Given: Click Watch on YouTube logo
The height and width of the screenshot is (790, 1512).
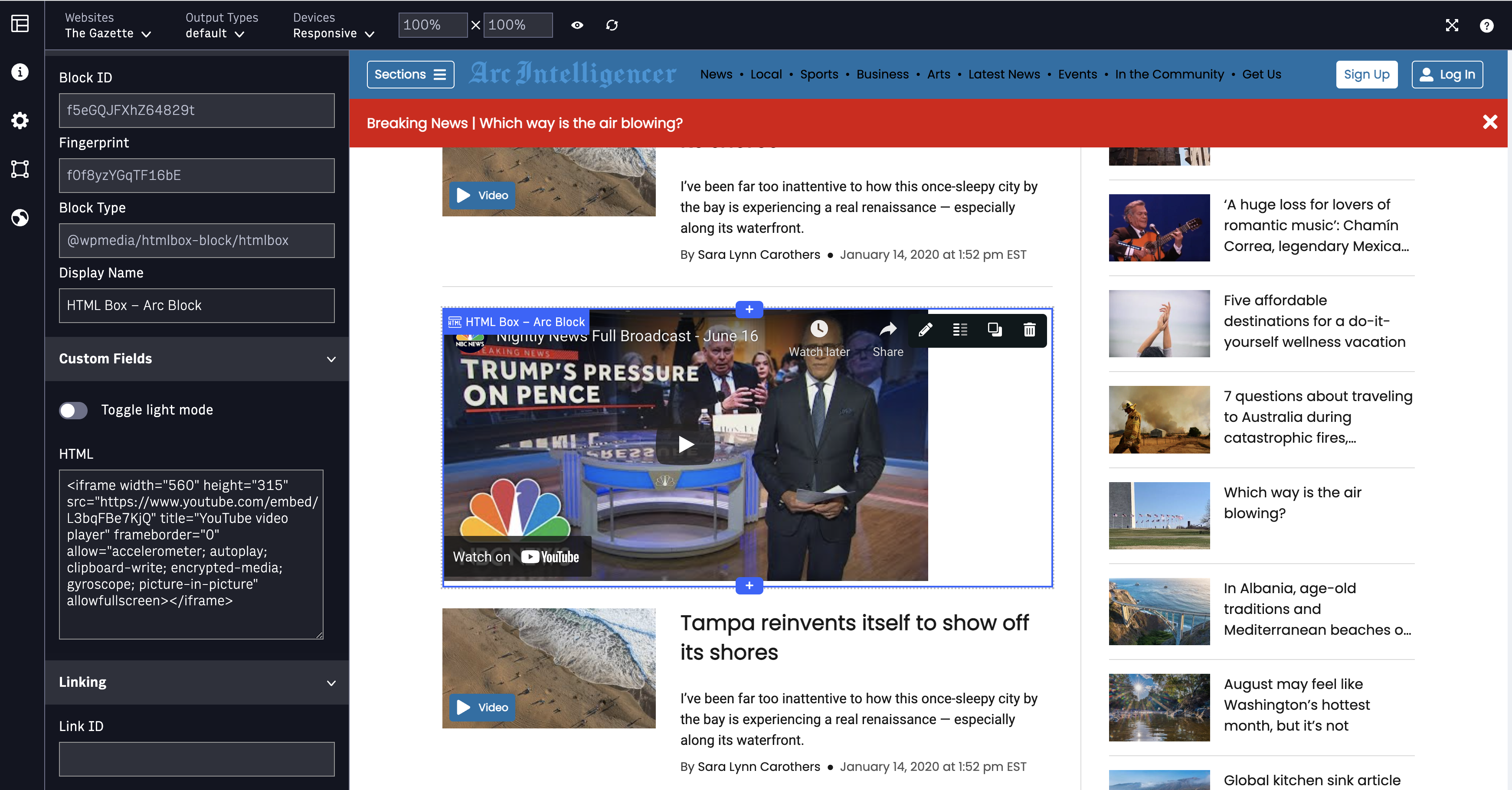Looking at the screenshot, I should 550,557.
